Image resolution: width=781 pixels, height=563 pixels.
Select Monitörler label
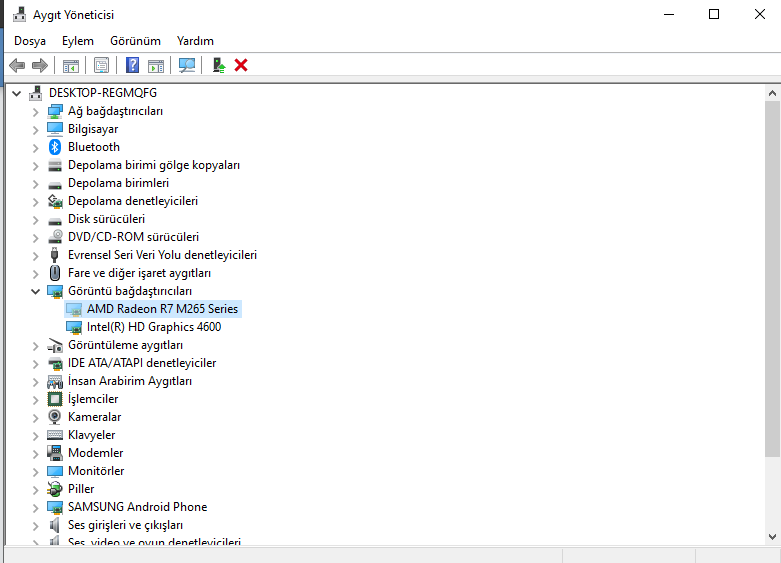click(96, 471)
